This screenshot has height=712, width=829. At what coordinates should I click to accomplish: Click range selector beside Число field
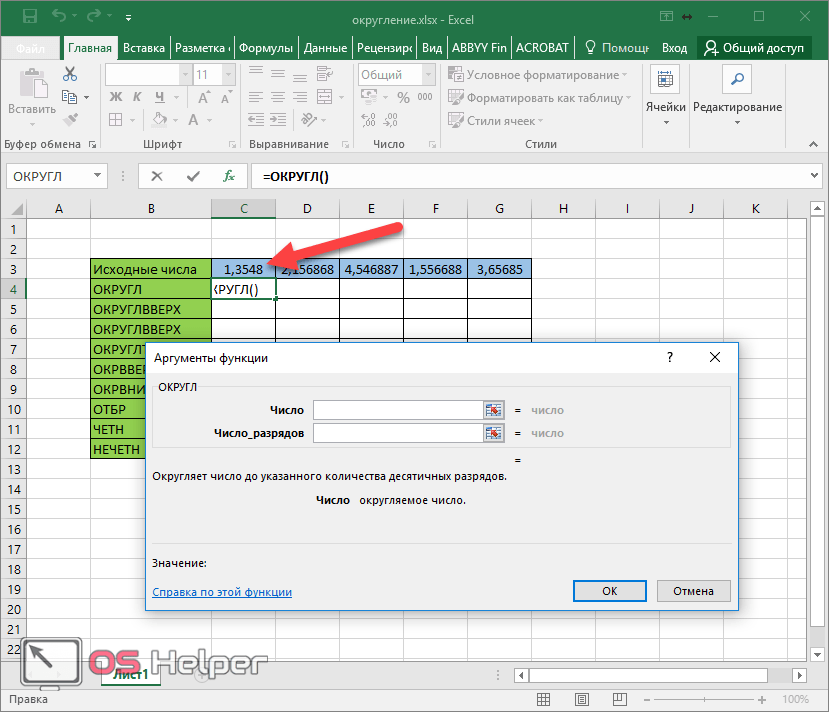(x=493, y=410)
